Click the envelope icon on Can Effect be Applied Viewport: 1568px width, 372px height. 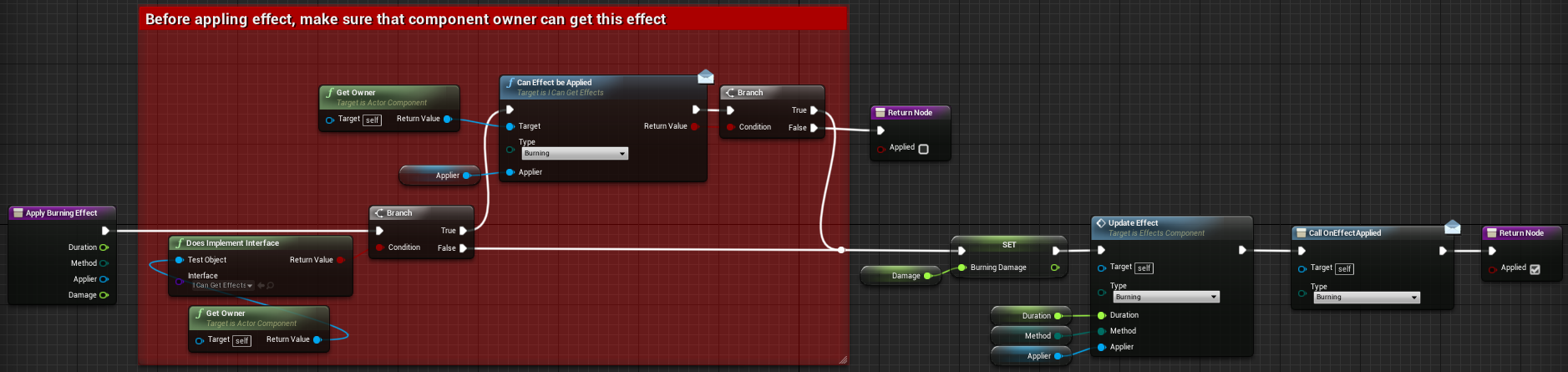click(x=705, y=77)
